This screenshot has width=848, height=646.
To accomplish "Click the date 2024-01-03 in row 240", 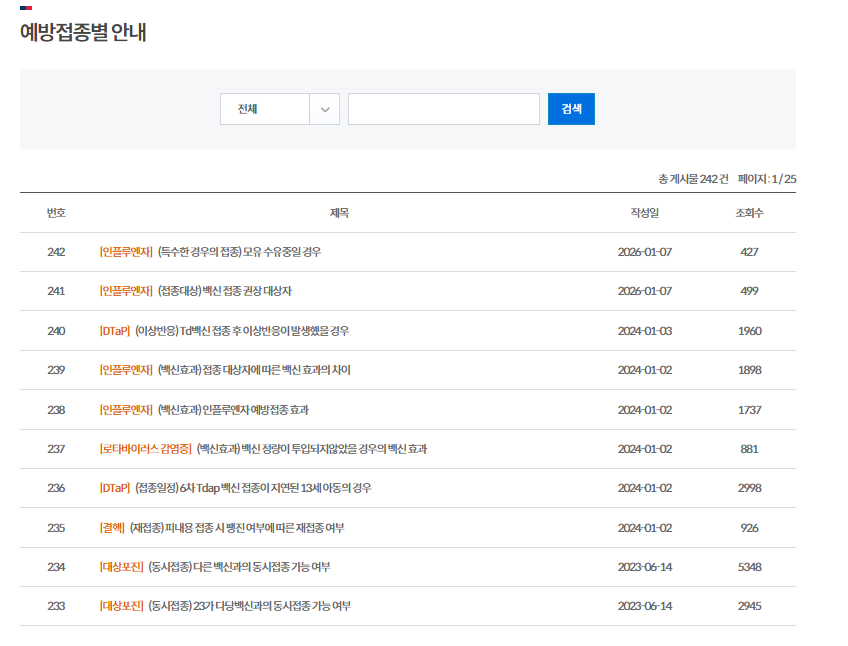I will [x=645, y=331].
